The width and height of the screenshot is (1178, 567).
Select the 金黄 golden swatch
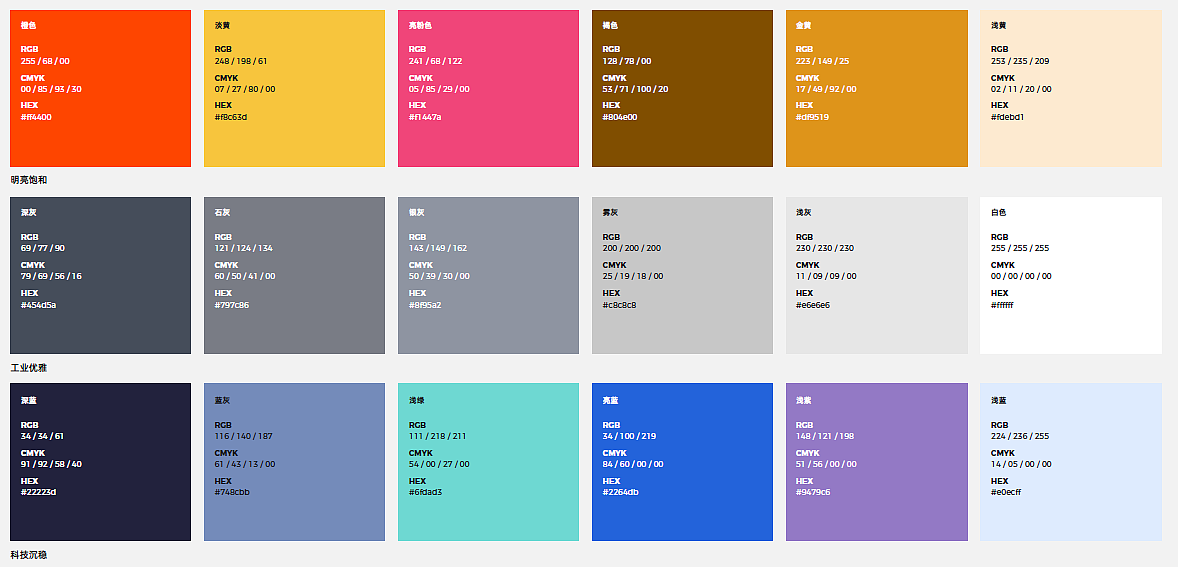tap(877, 89)
